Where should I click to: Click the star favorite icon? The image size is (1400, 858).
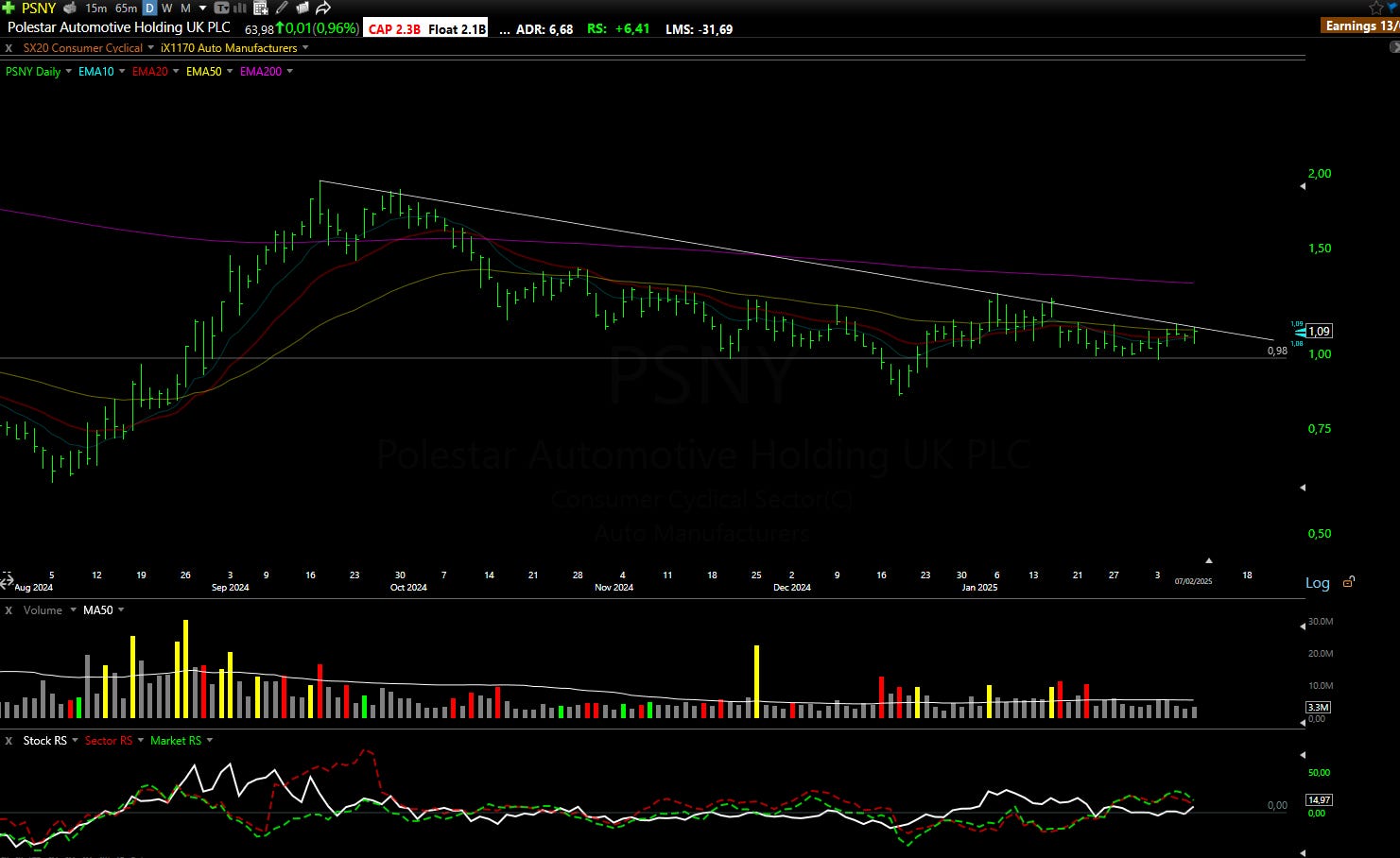coord(1375,8)
